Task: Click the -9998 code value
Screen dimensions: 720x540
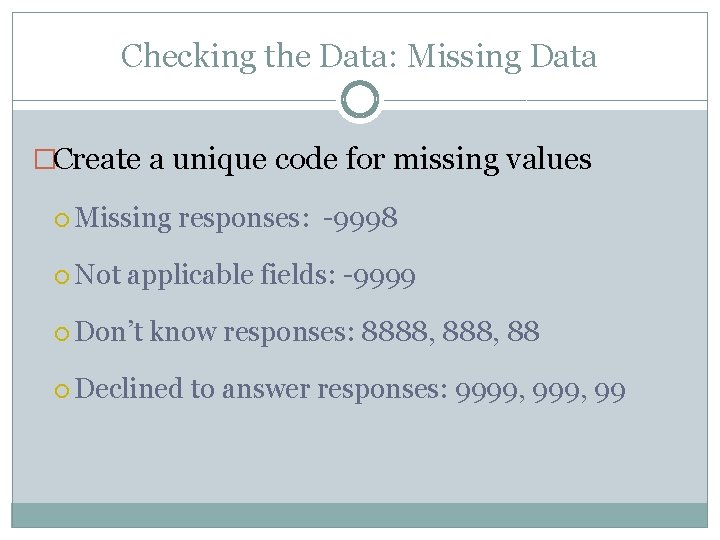Action: click(x=360, y=218)
